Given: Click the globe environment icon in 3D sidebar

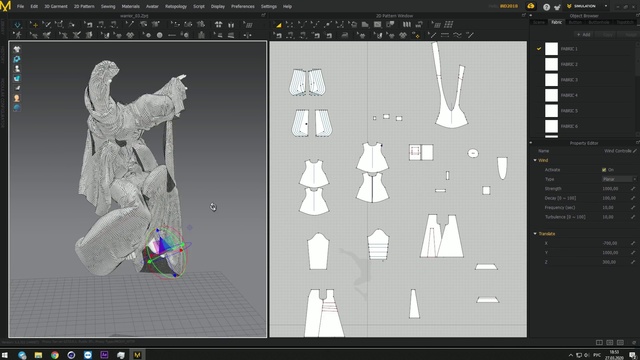Looking at the screenshot, I should pyautogui.click(x=17, y=108).
